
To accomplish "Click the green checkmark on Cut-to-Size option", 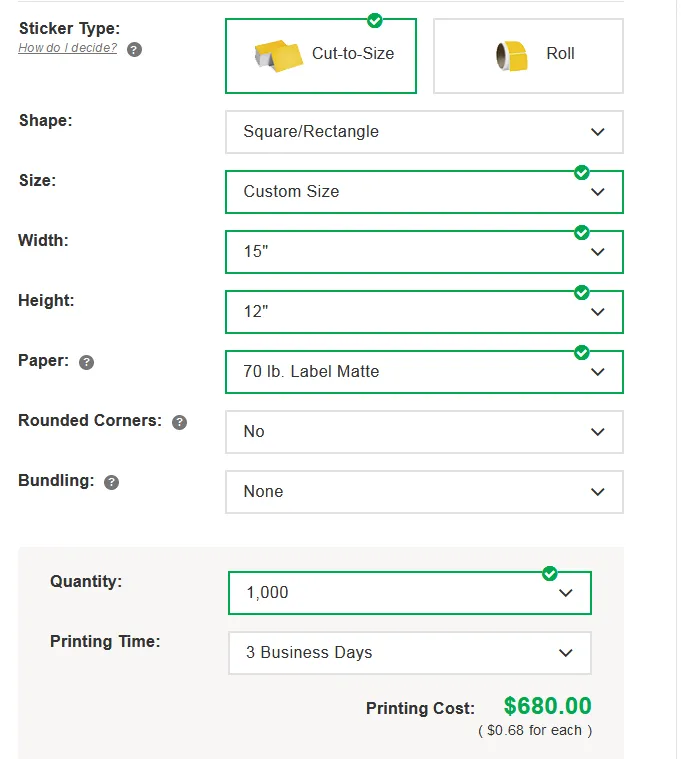I will pyautogui.click(x=375, y=20).
